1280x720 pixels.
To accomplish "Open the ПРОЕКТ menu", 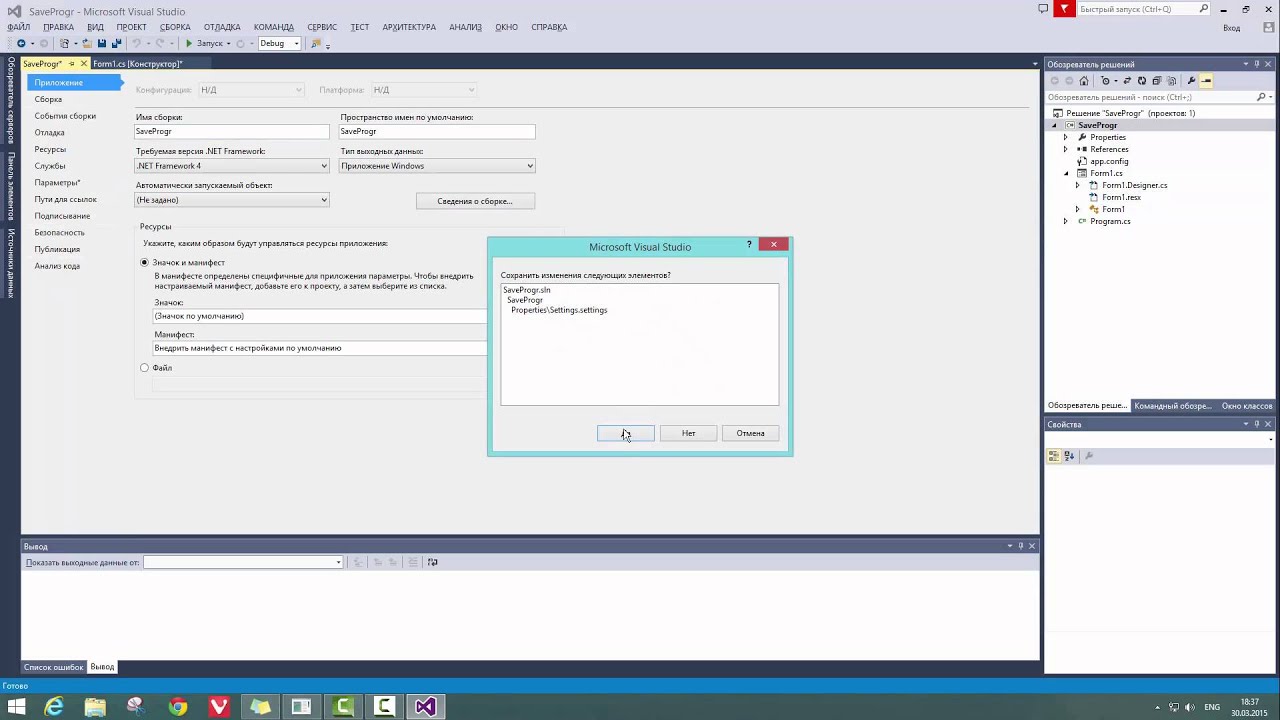I will pos(131,27).
